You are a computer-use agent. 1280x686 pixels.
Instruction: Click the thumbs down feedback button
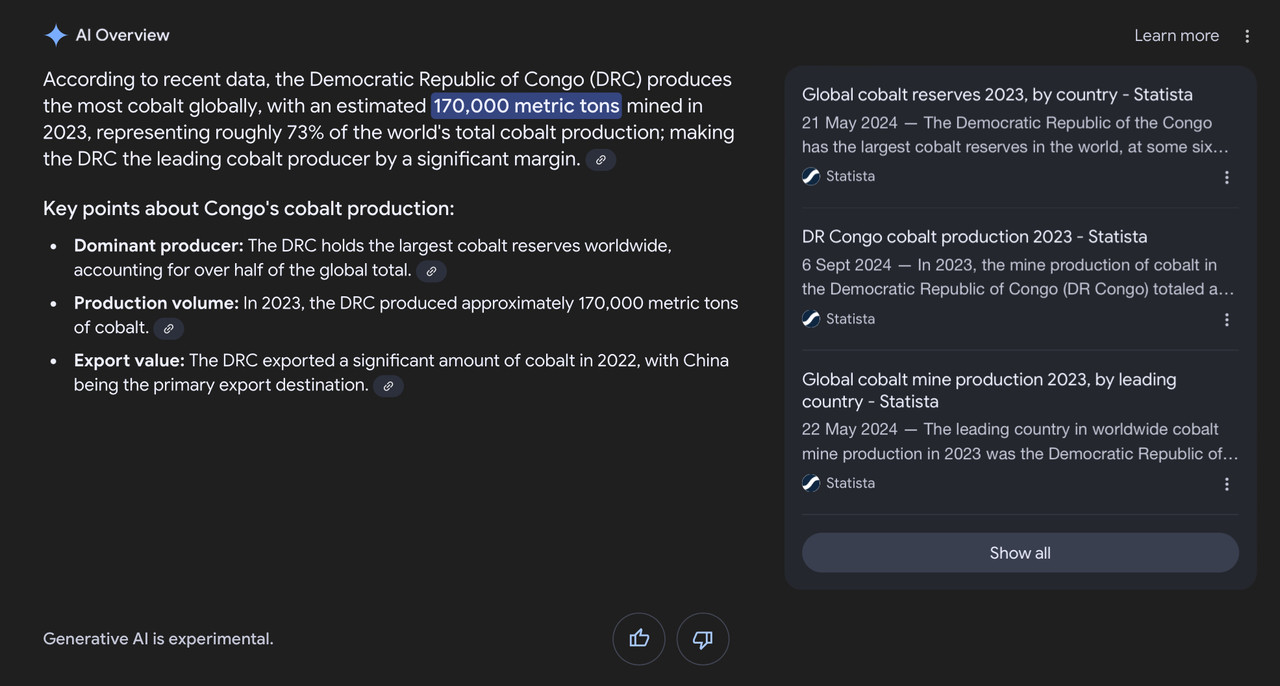tap(703, 639)
